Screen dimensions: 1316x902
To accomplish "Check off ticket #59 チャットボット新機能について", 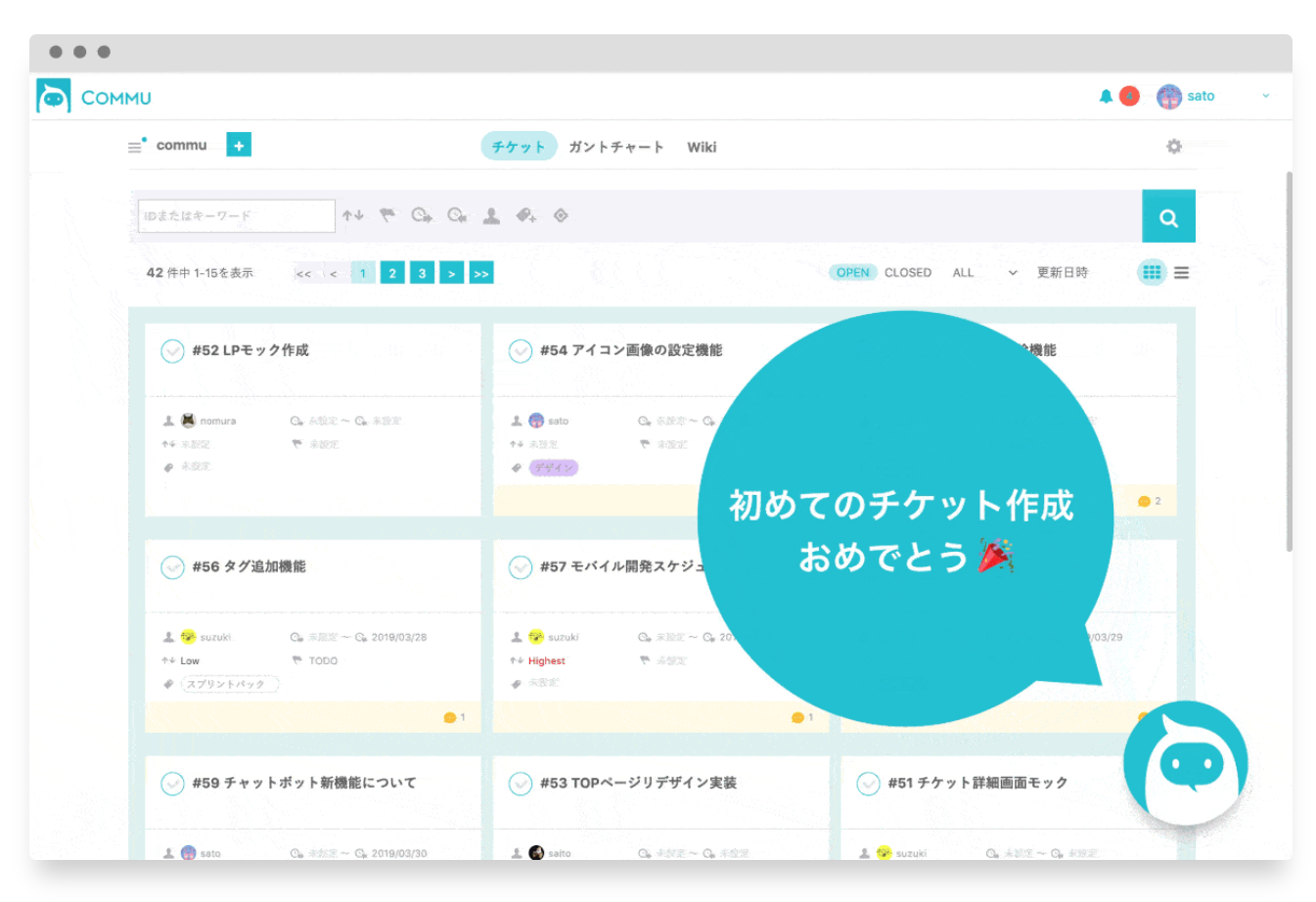I will [x=172, y=784].
